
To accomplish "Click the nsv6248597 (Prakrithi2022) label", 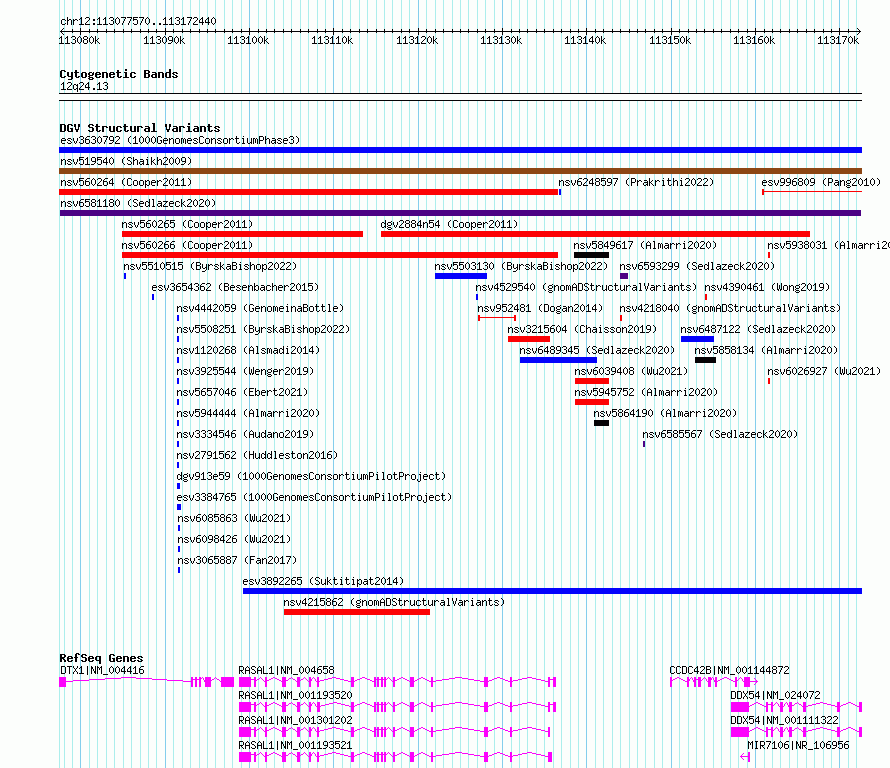I will click(x=636, y=182).
